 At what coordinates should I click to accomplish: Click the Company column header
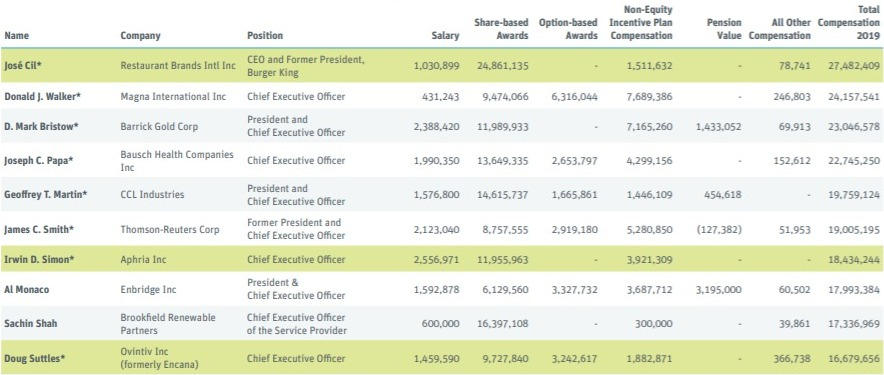pyautogui.click(x=140, y=36)
